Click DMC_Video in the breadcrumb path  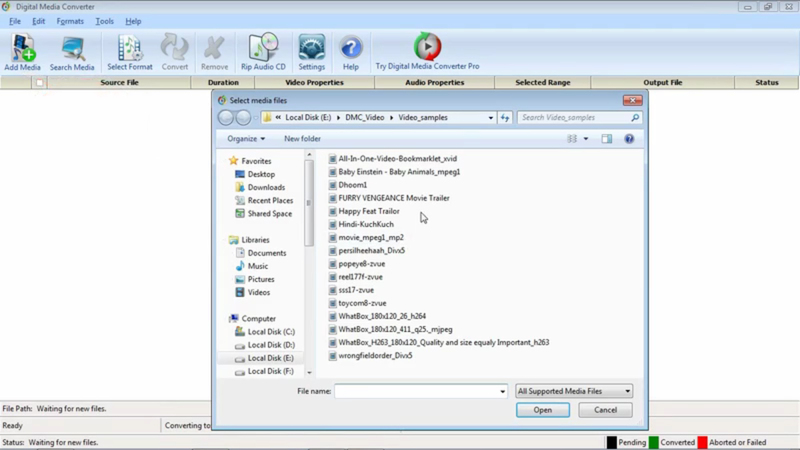coord(365,118)
